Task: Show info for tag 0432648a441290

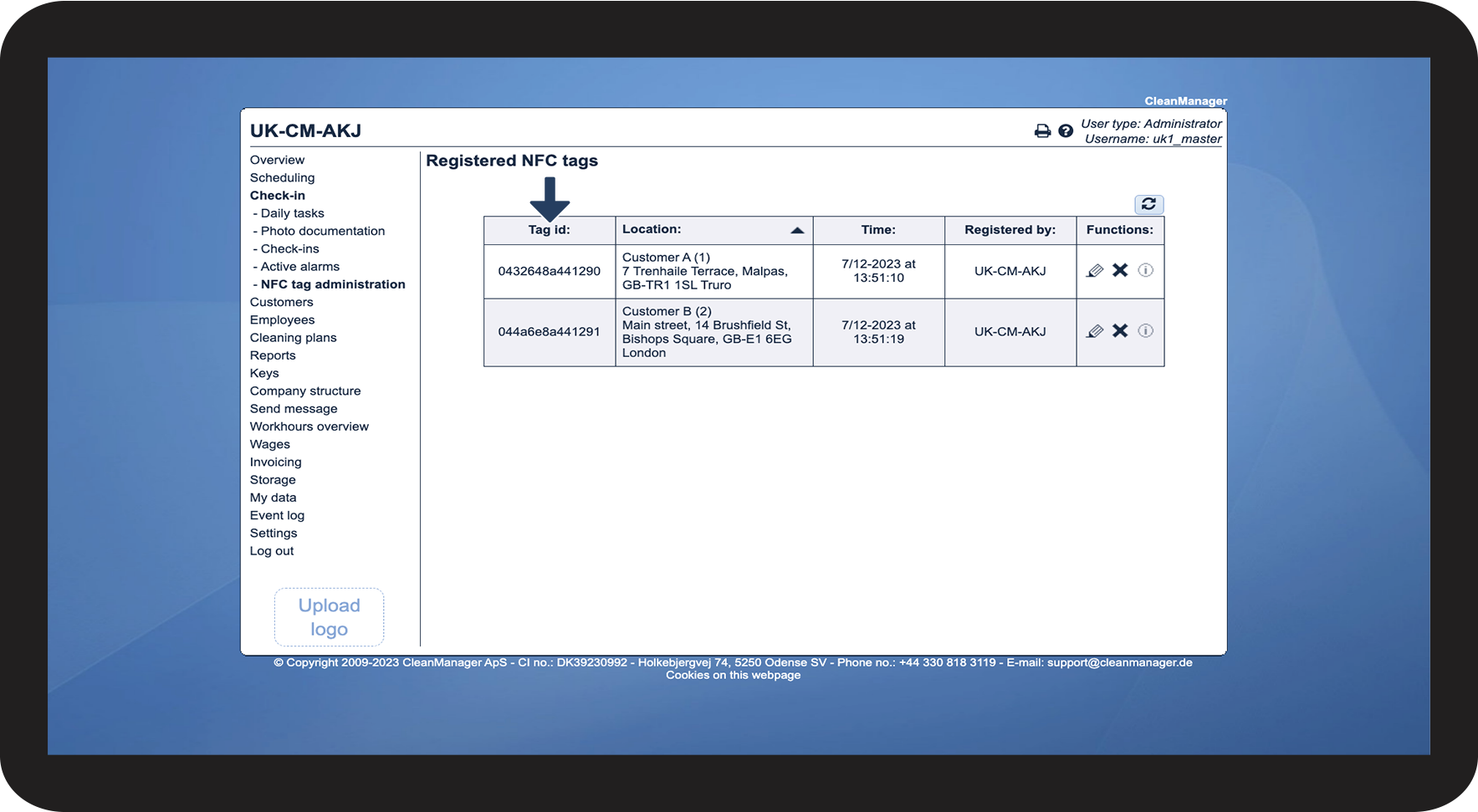Action: tap(1146, 270)
